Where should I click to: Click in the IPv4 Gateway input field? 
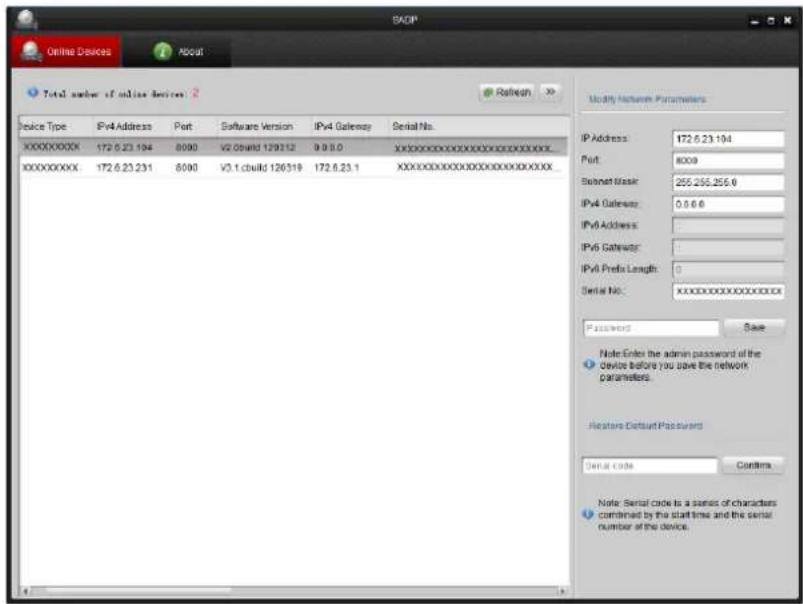[728, 204]
